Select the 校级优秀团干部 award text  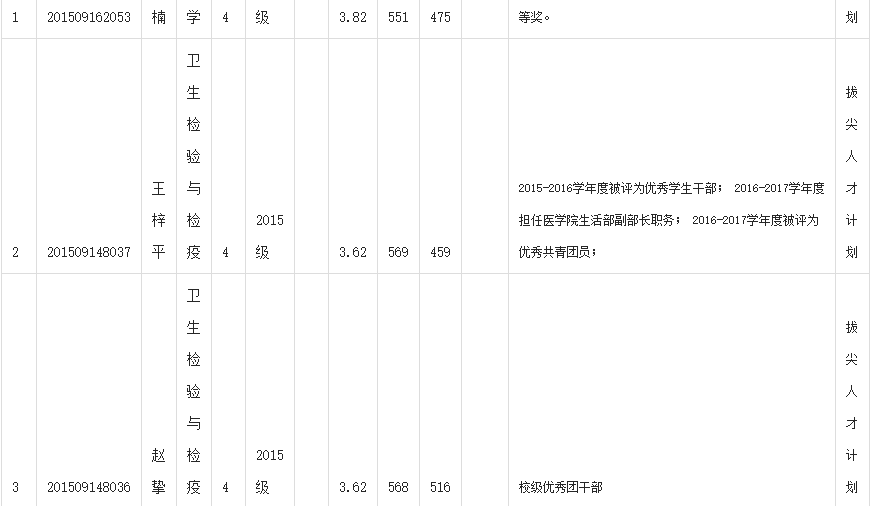pyautogui.click(x=560, y=488)
